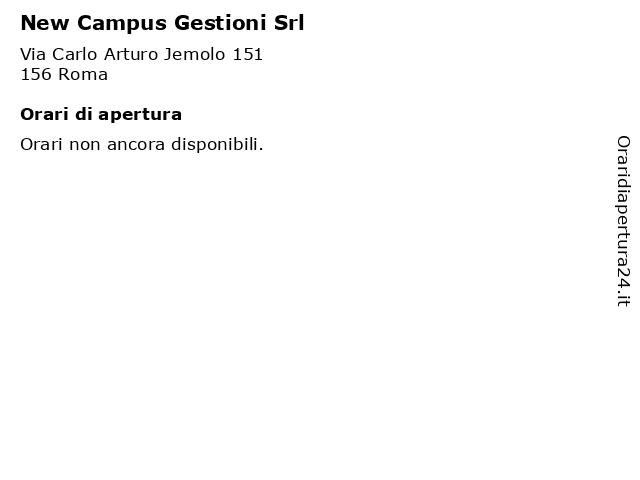The width and height of the screenshot is (640, 480).
Task: Click the word New in the title
Action: (45, 23)
